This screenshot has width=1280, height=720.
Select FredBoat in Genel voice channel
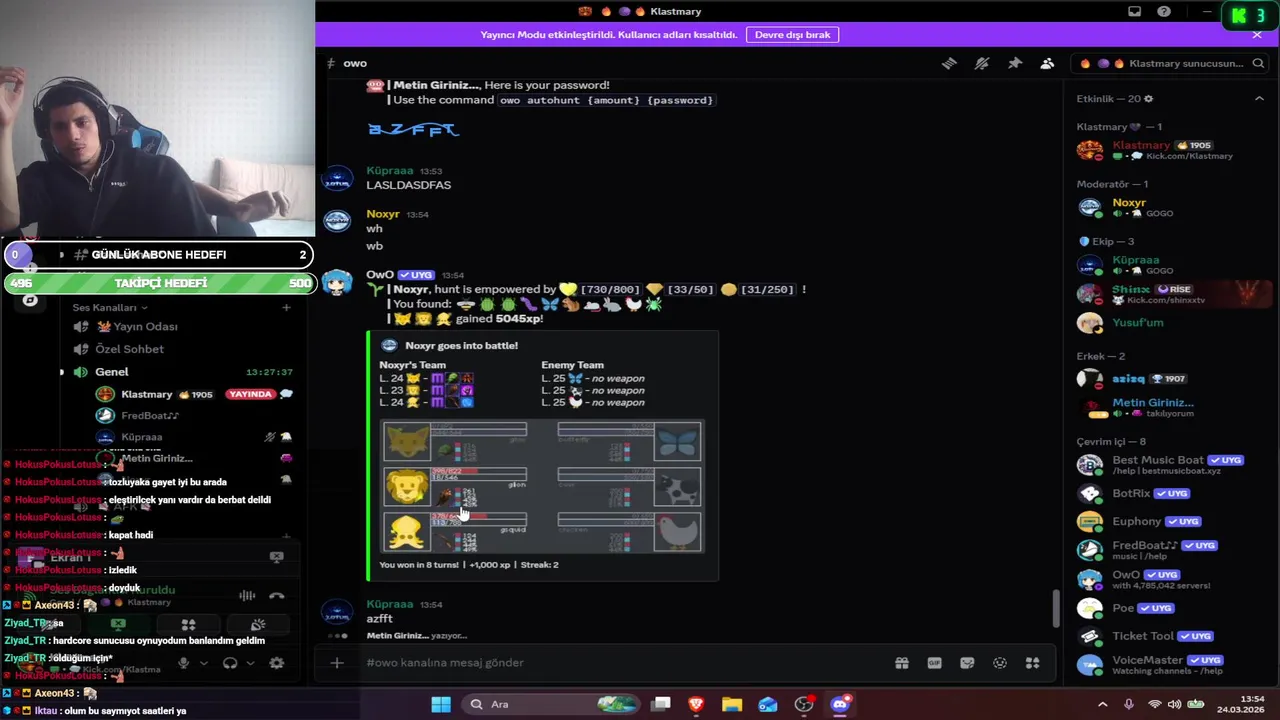click(x=150, y=416)
